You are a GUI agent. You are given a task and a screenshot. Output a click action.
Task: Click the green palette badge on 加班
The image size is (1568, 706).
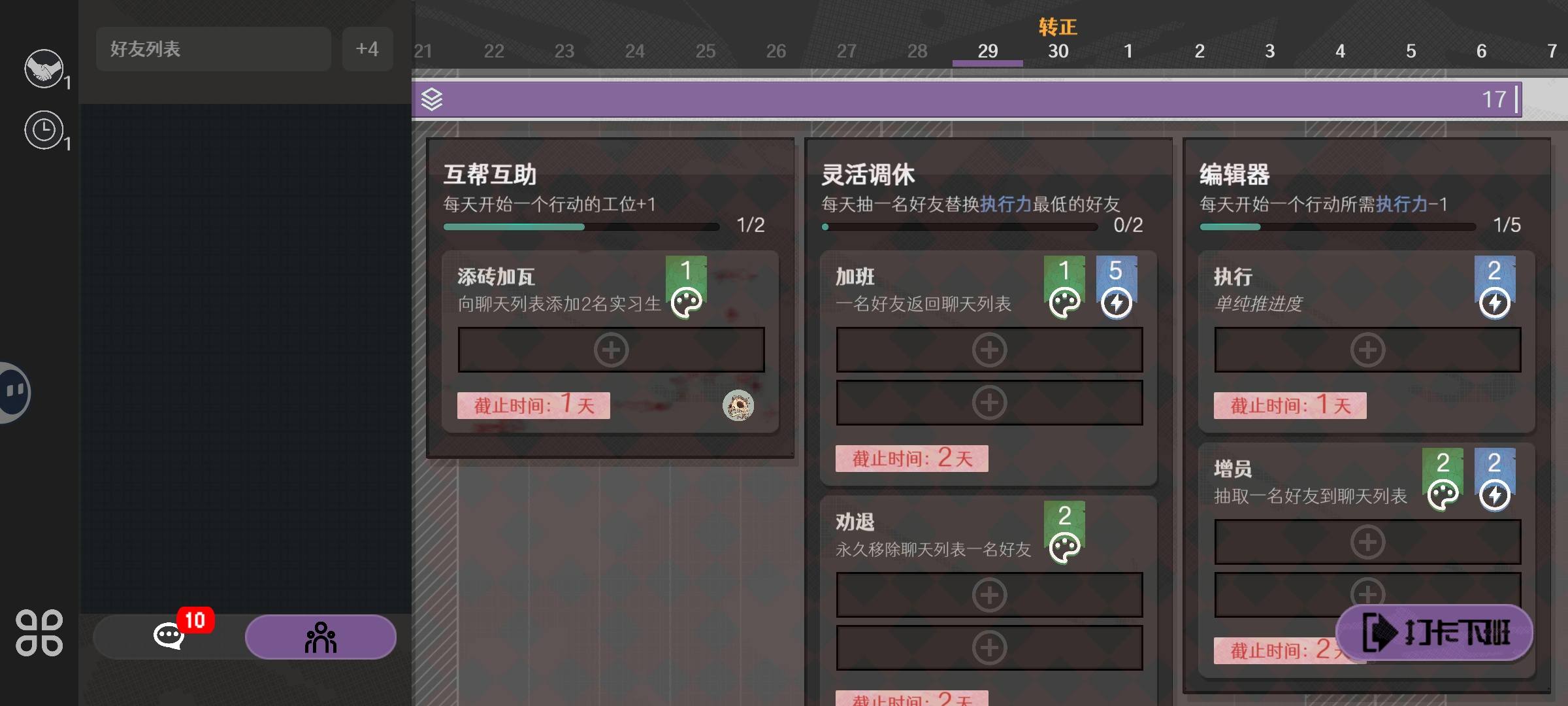1064,288
